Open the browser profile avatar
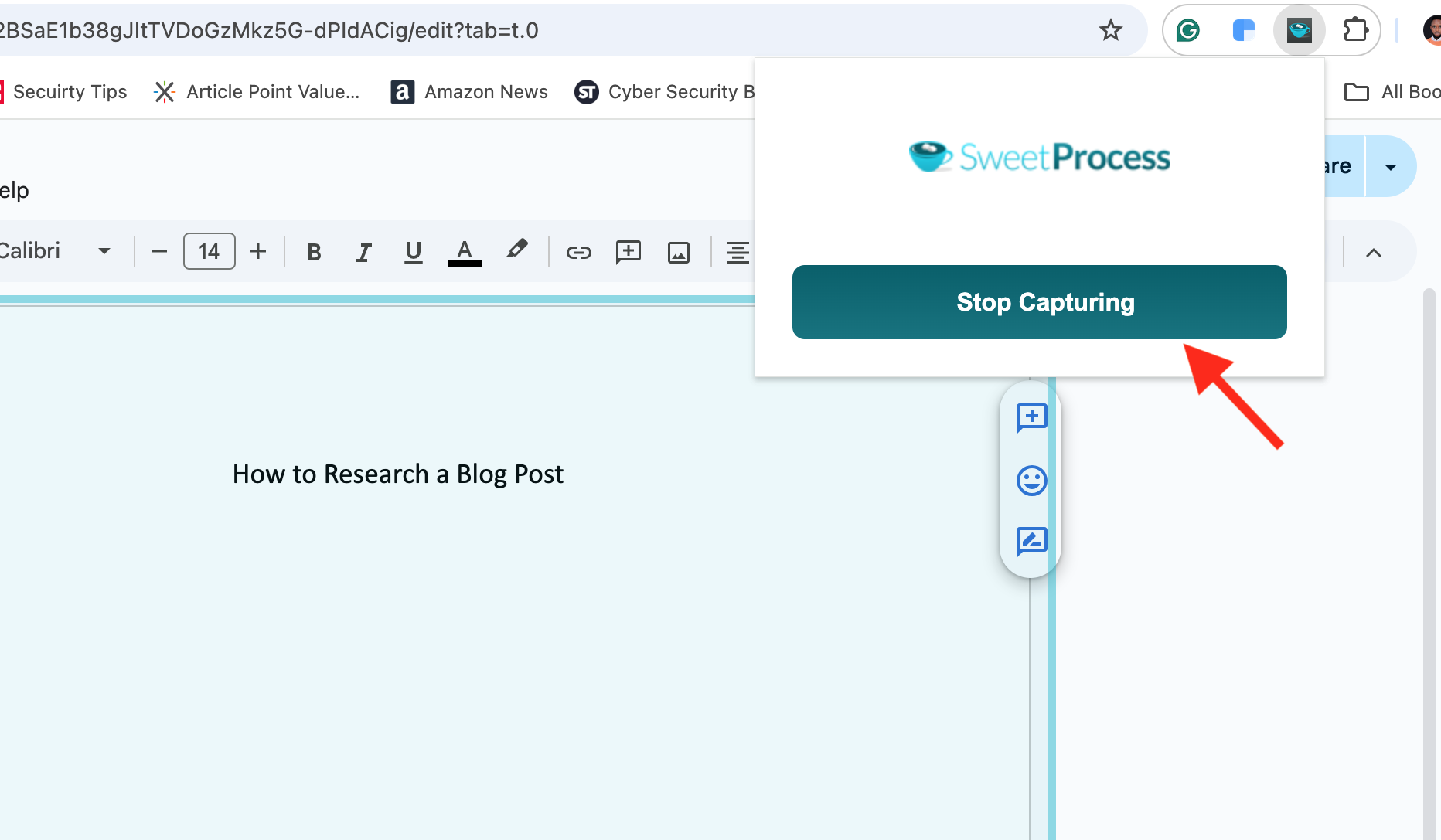Image resolution: width=1441 pixels, height=840 pixels. [1432, 30]
